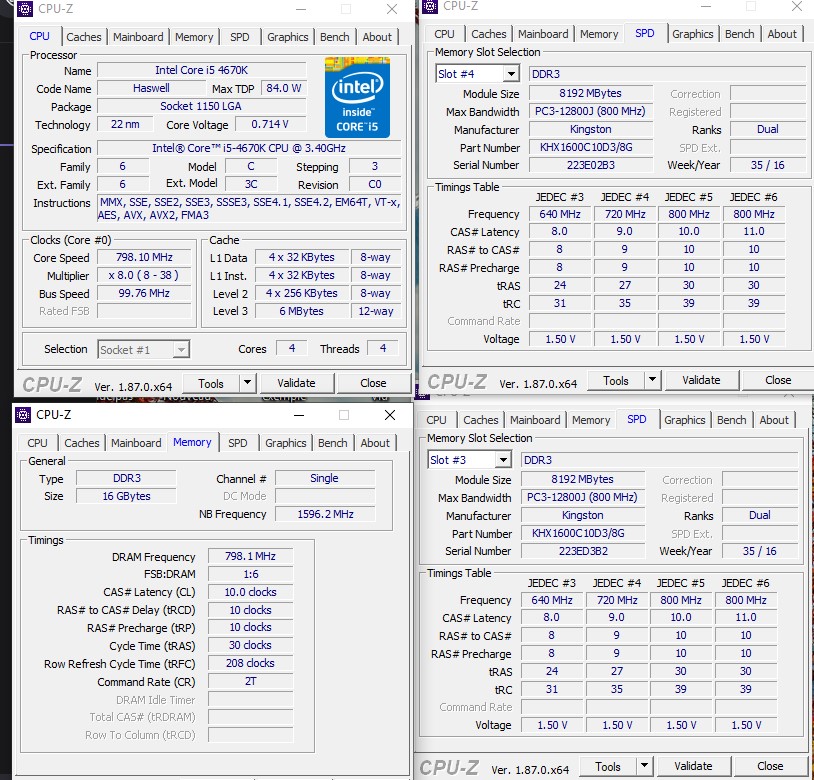This screenshot has width=814, height=780.
Task: Click the Channel # value Single
Action: coord(324,478)
